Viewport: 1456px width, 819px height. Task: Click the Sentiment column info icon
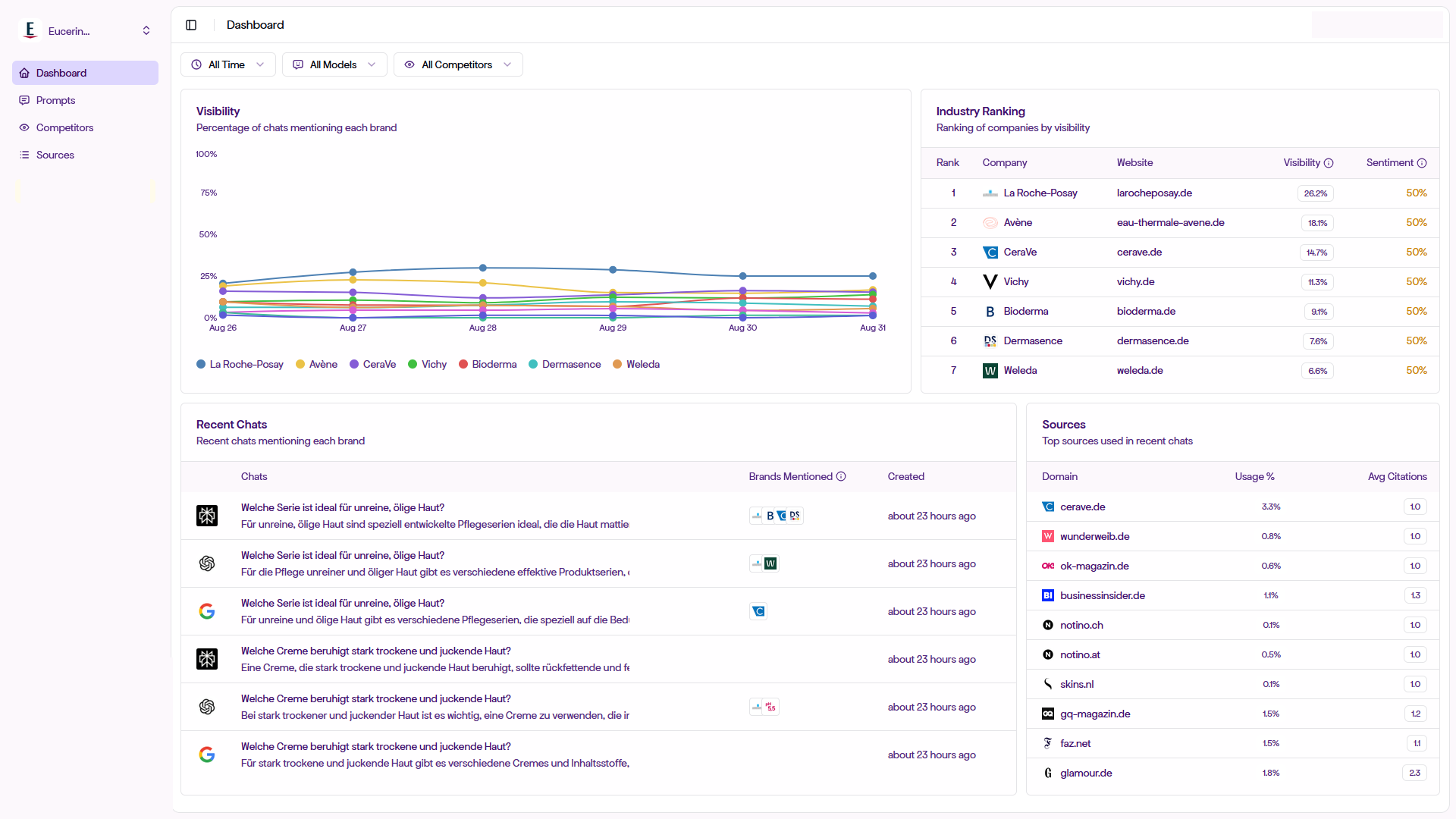[x=1422, y=163]
